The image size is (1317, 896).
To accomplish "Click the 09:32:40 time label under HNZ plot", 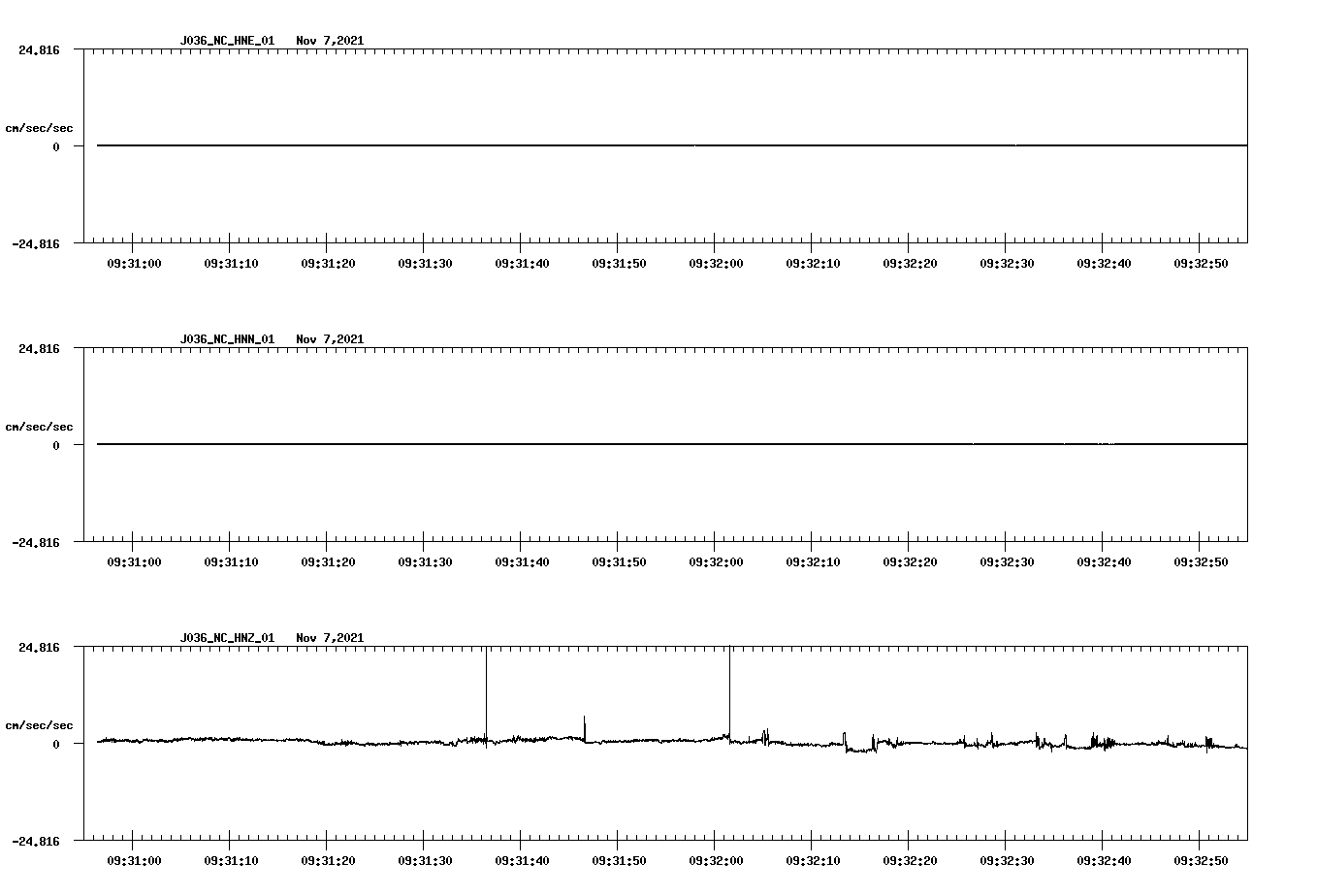I will coord(1104,860).
